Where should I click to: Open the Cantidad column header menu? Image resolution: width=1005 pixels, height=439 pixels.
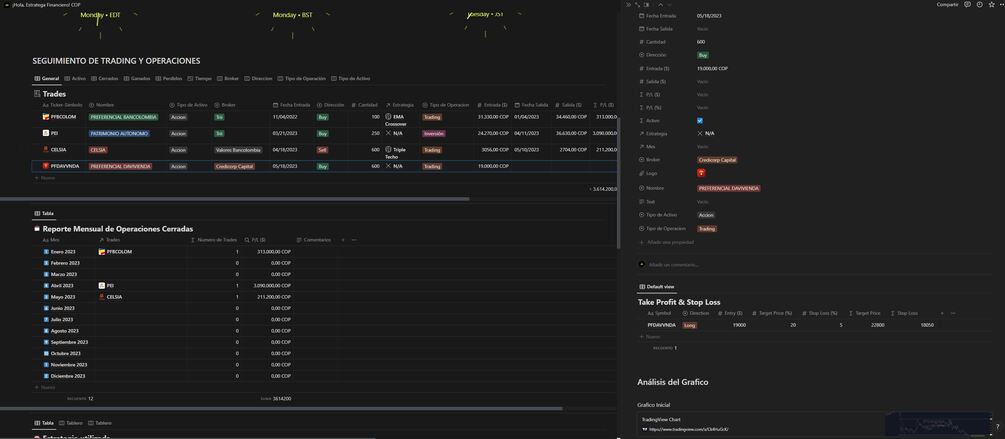click(x=365, y=104)
